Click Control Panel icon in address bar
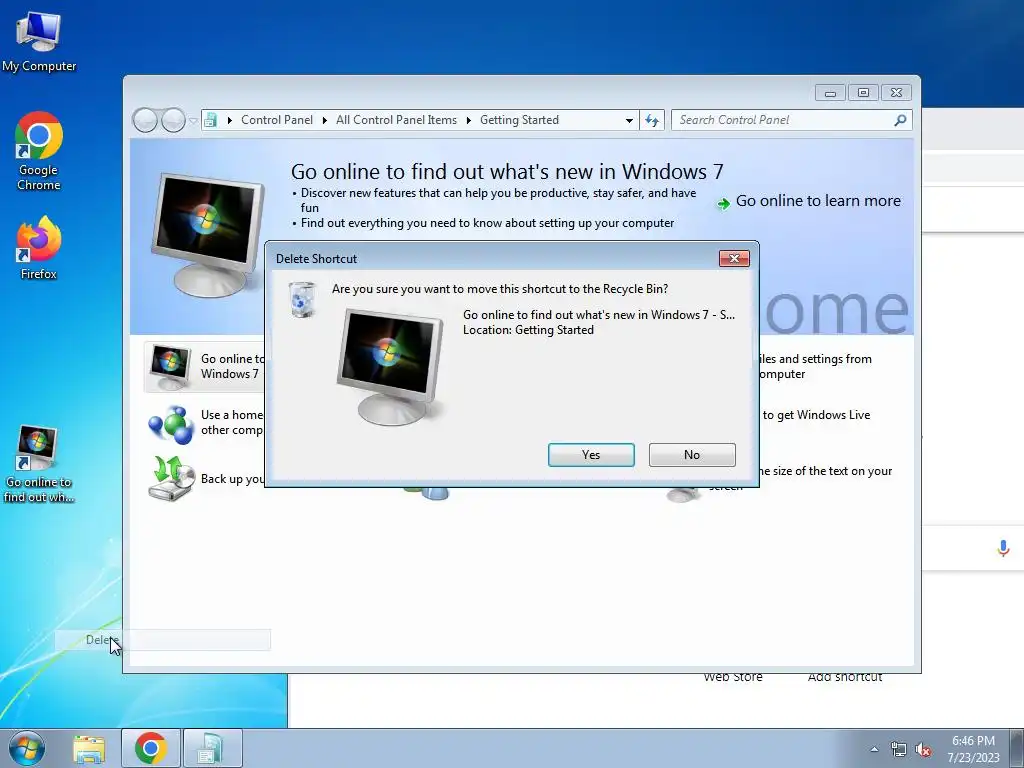Viewport: 1024px width, 768px height. tap(210, 120)
